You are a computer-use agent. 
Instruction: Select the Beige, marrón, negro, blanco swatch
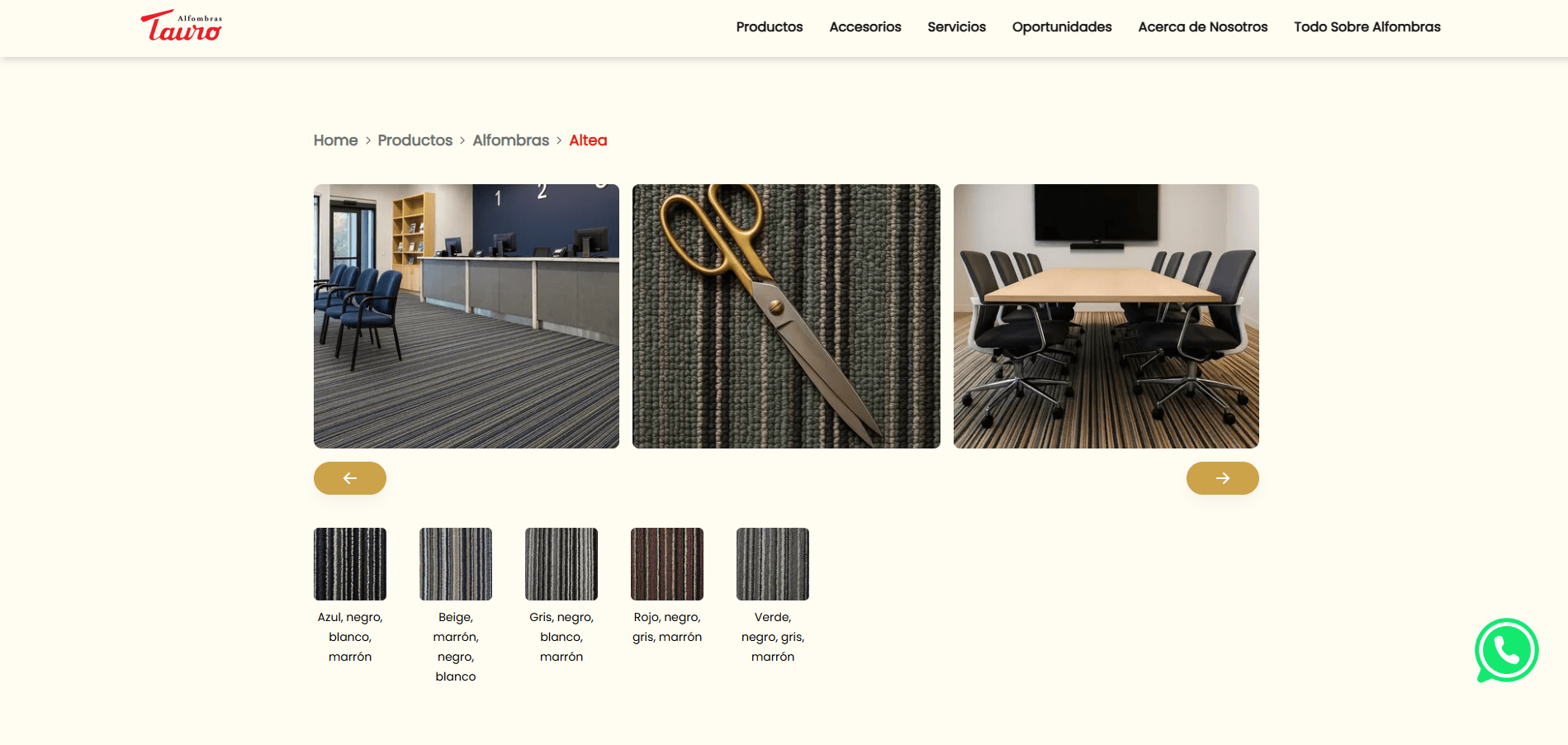tap(456, 564)
